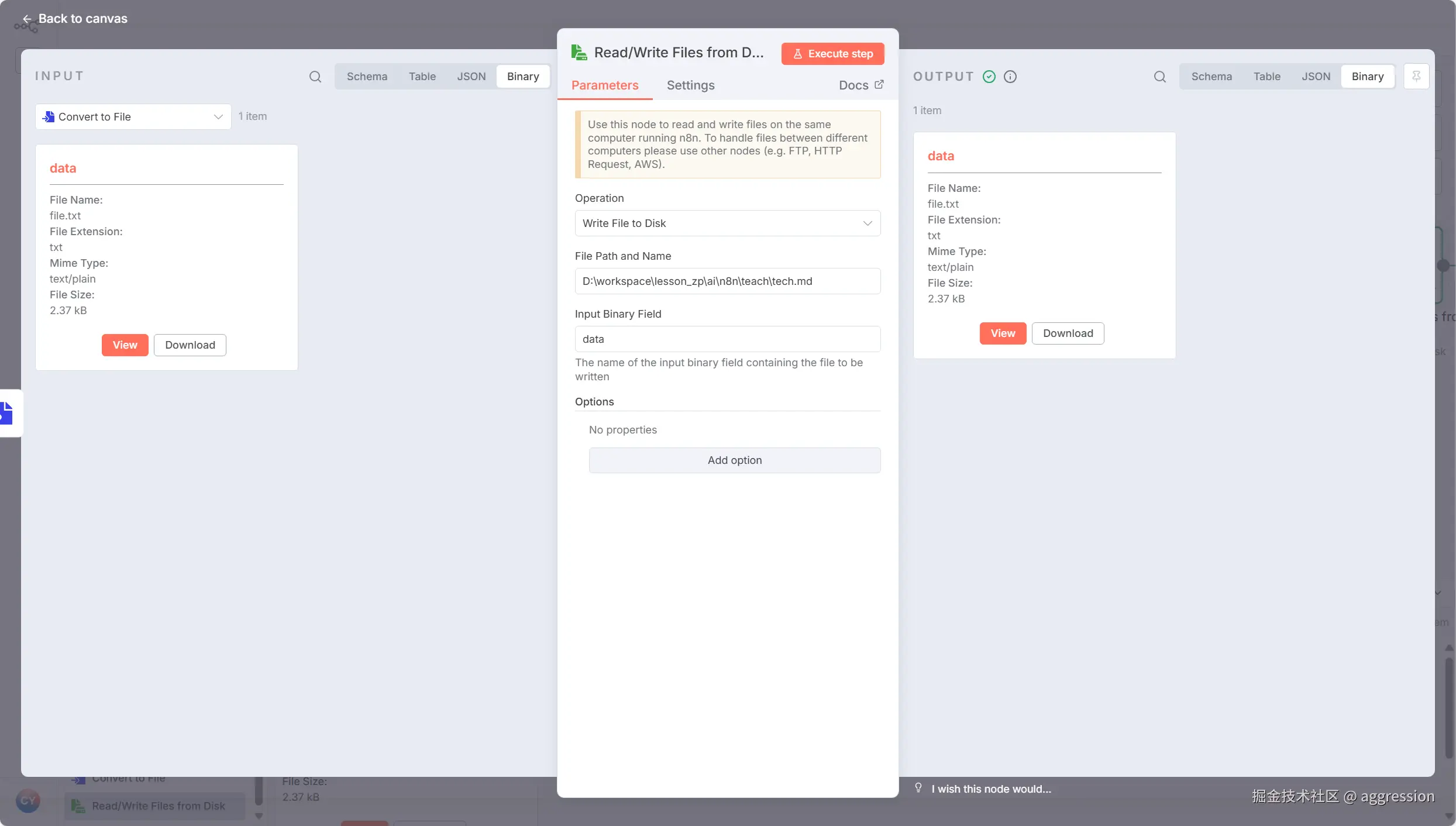Click the back arrow to canvas
The image size is (1456, 826).
pos(27,19)
